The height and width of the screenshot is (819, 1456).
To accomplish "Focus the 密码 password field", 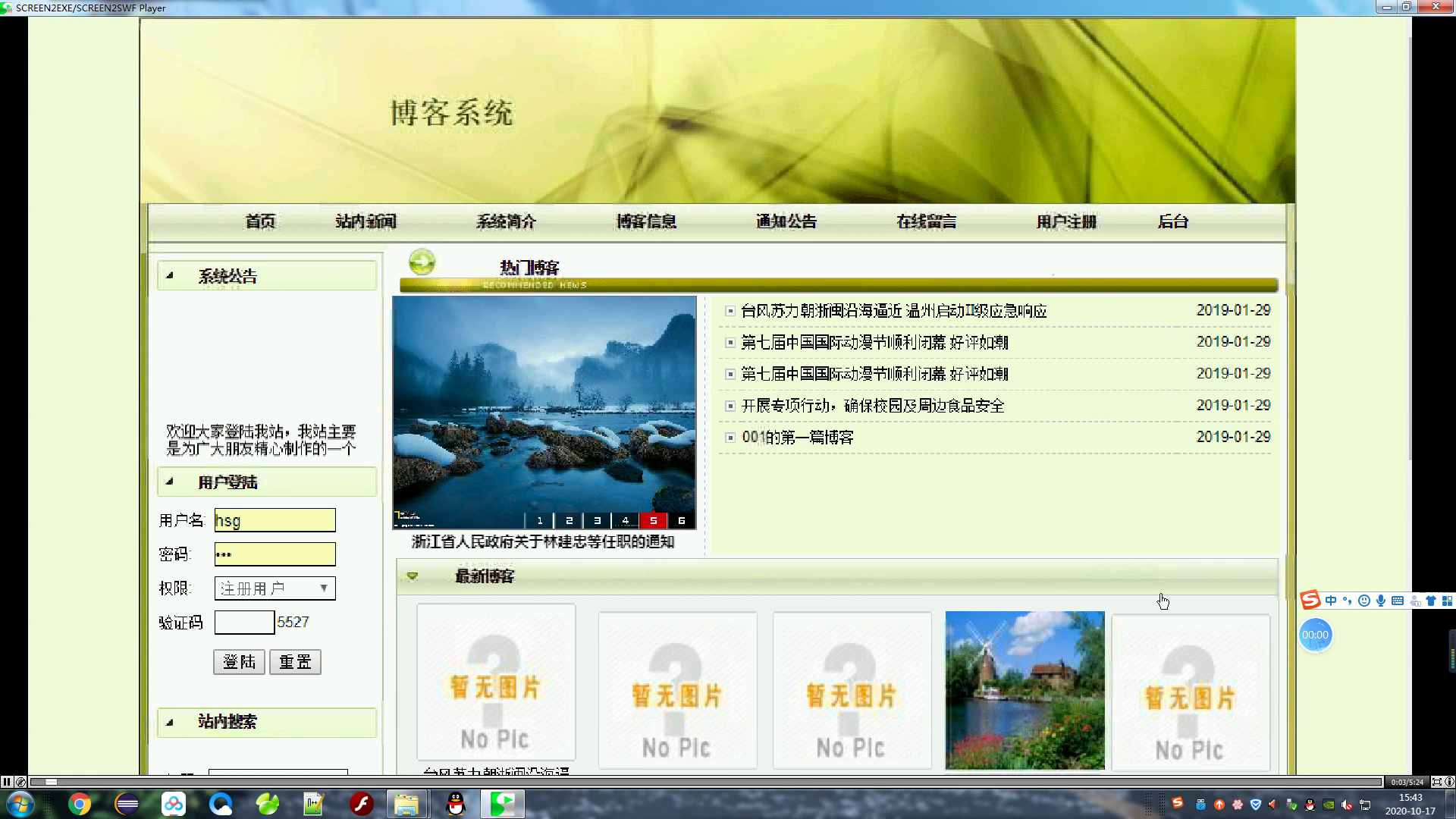I will (275, 554).
